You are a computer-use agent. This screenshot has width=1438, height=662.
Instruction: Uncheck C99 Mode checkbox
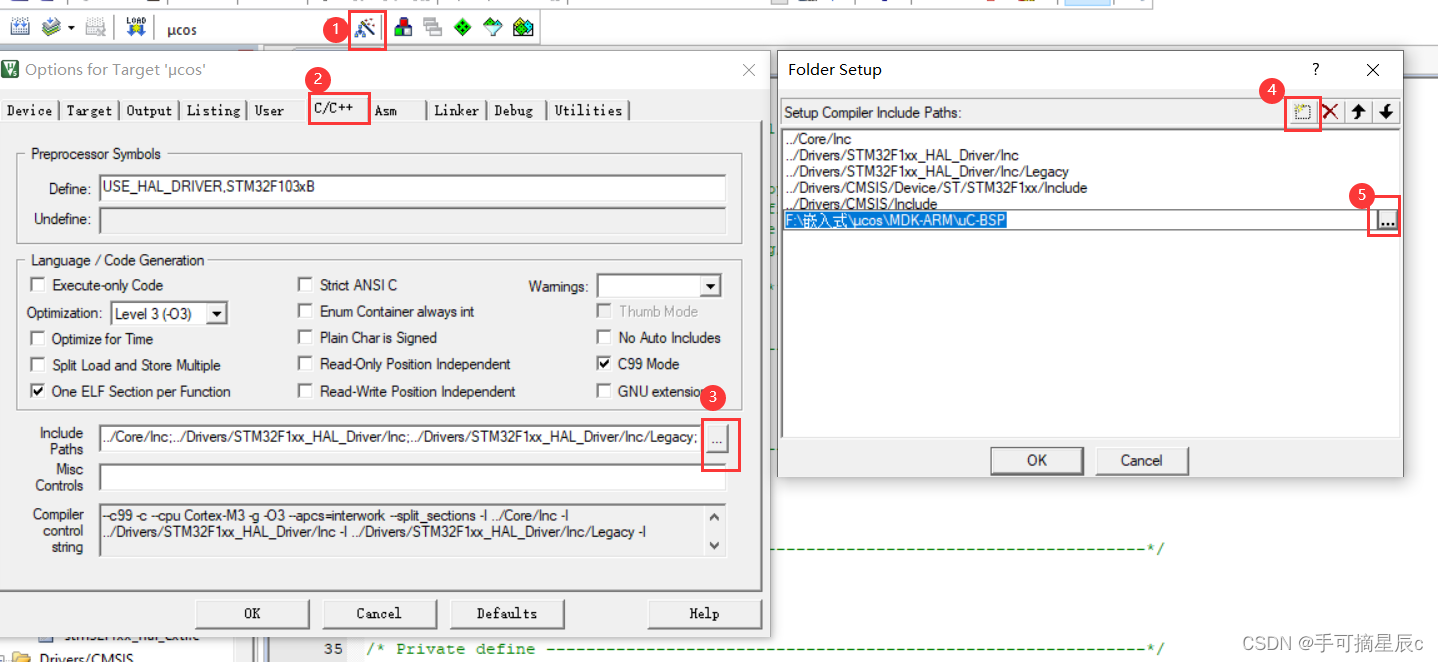click(x=603, y=364)
